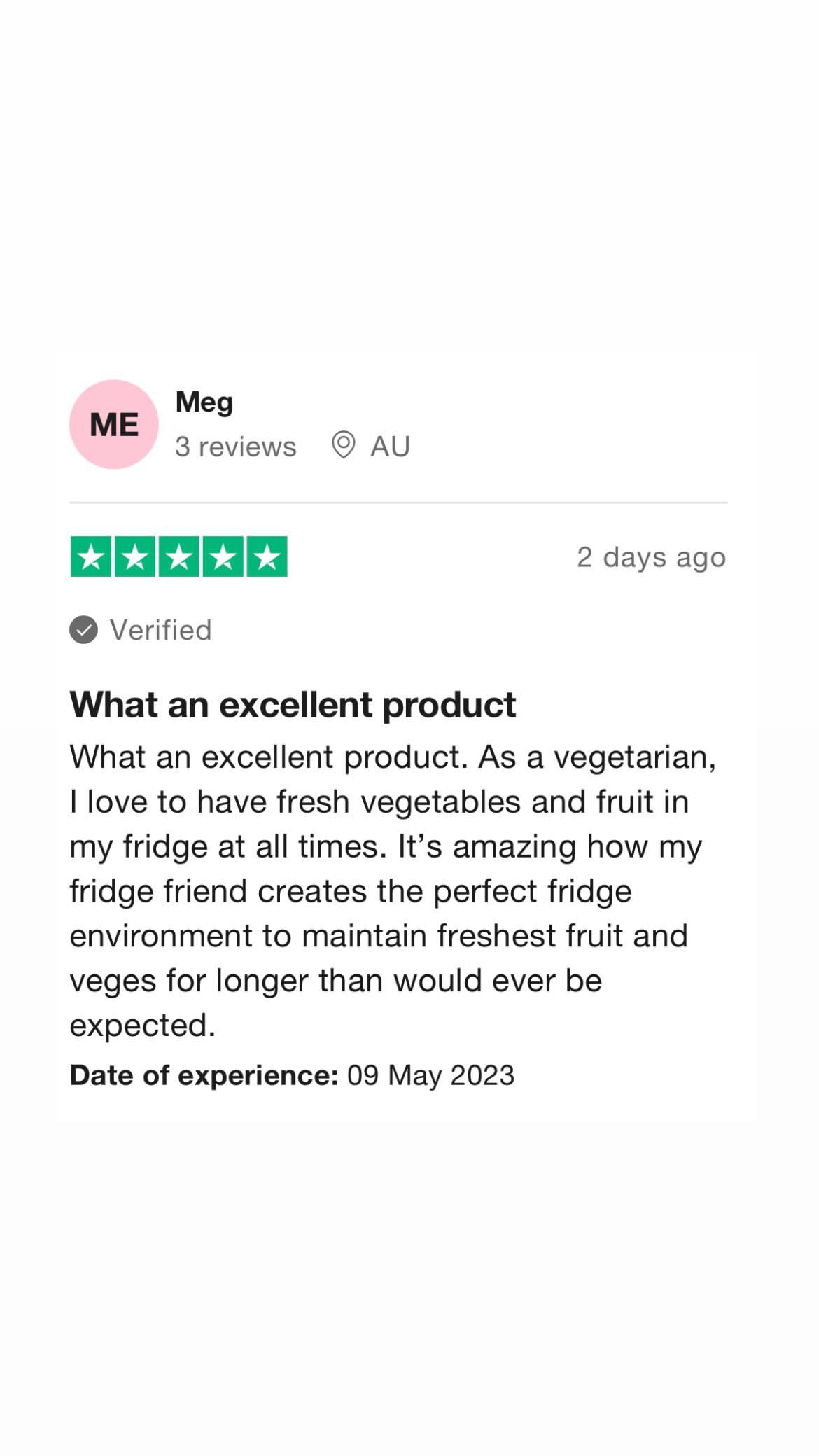Click the second green rating star
The image size is (819, 1456).
click(135, 556)
